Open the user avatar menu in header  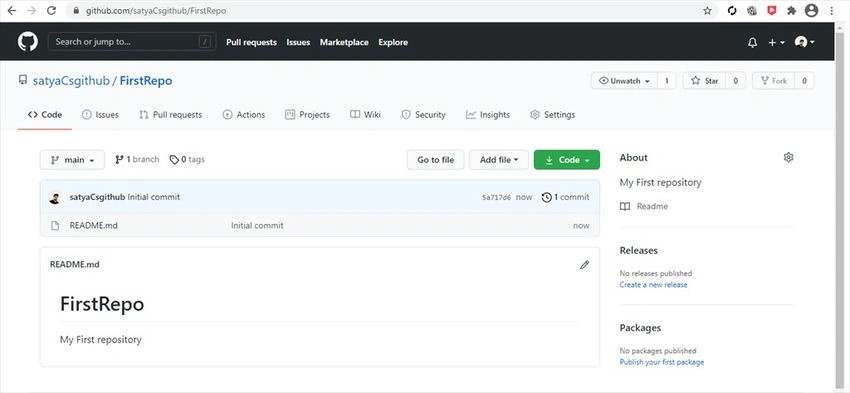click(804, 42)
